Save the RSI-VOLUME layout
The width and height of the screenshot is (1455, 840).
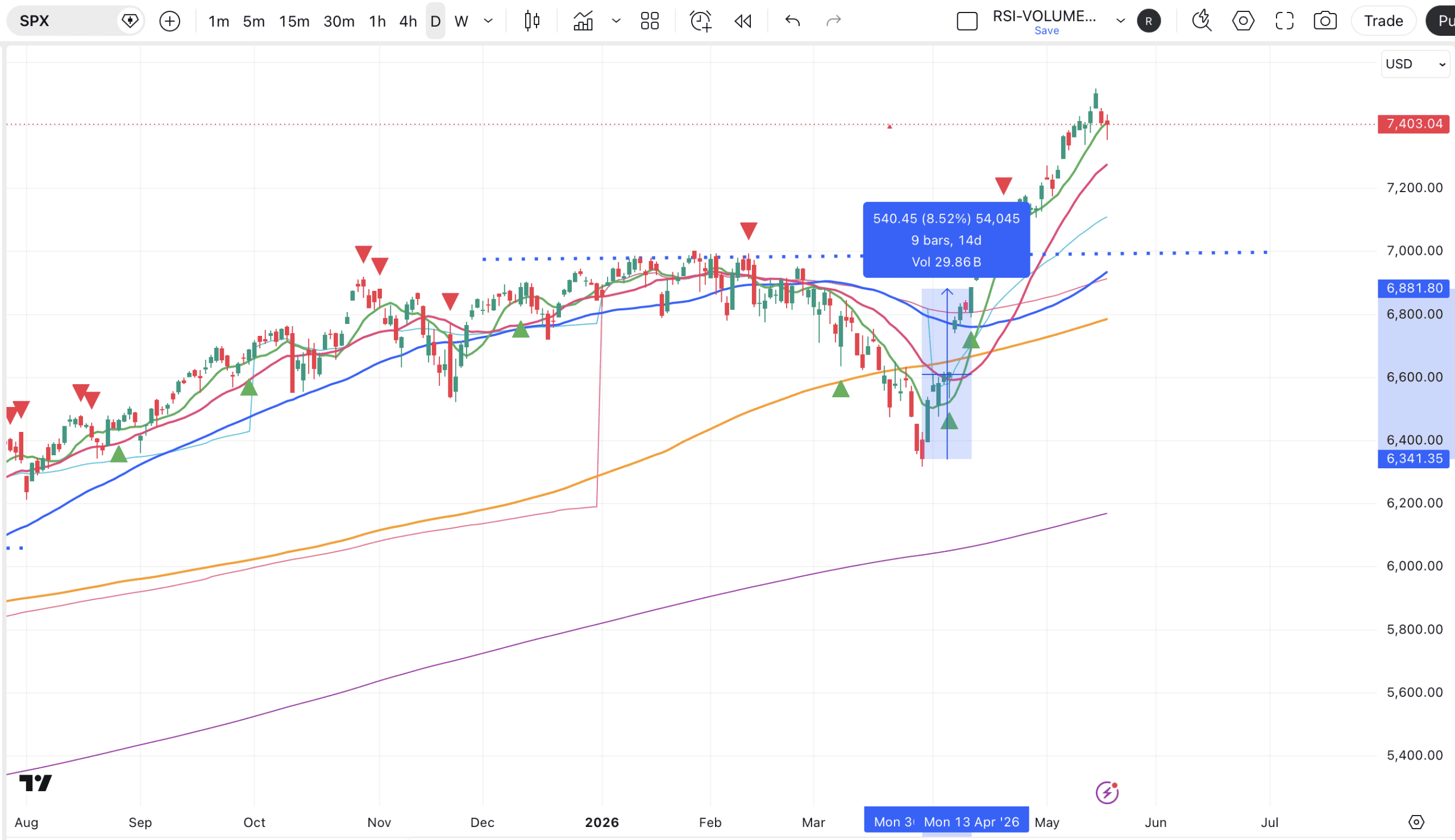pos(1046,31)
